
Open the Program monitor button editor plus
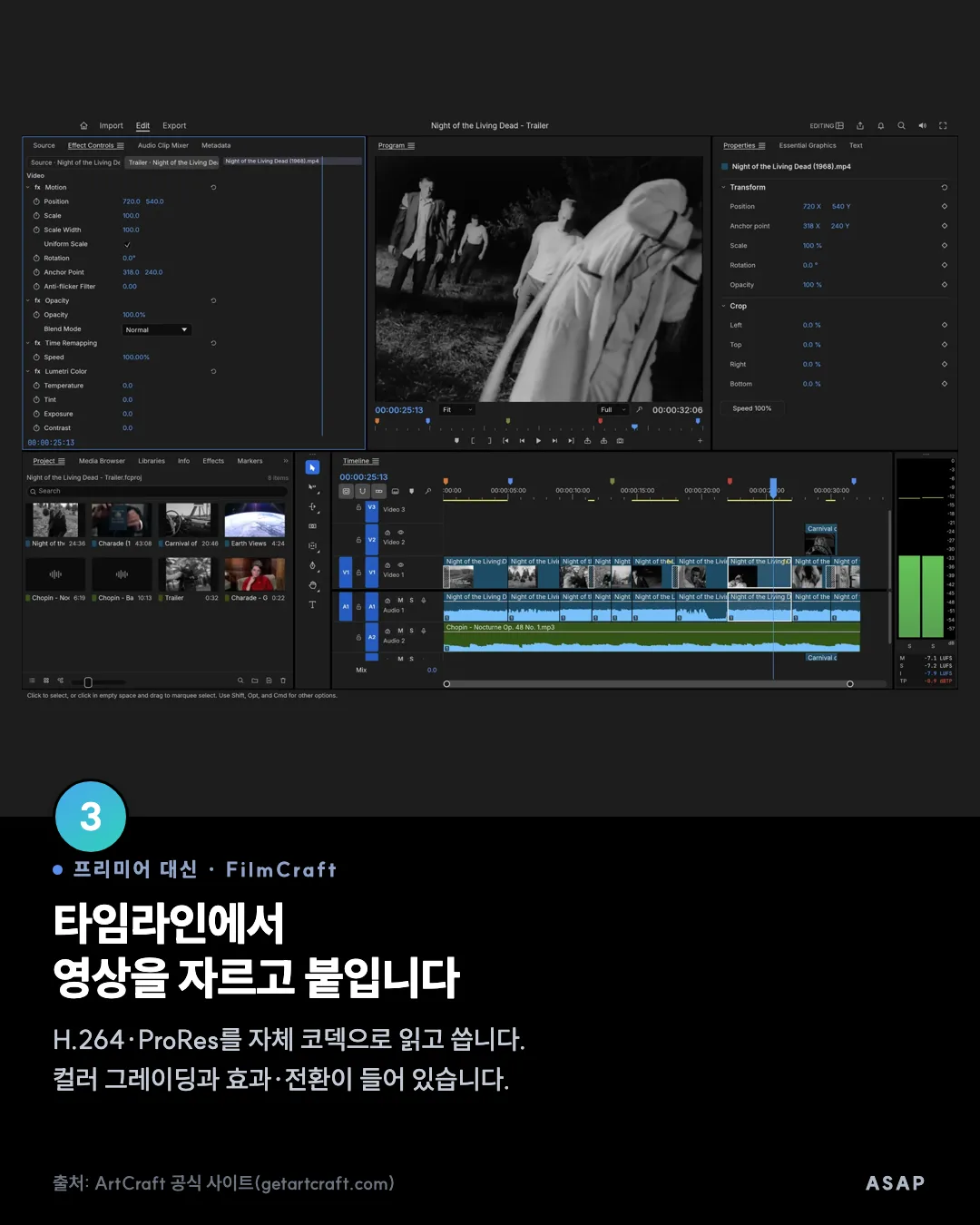point(700,441)
